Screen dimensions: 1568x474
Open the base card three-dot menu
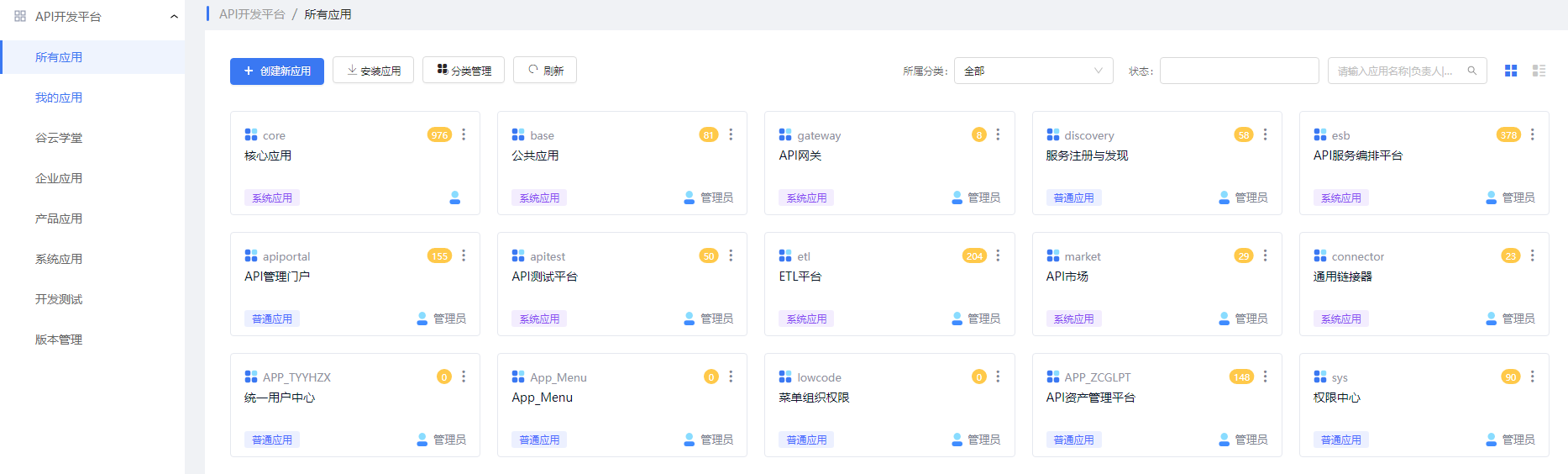click(731, 134)
